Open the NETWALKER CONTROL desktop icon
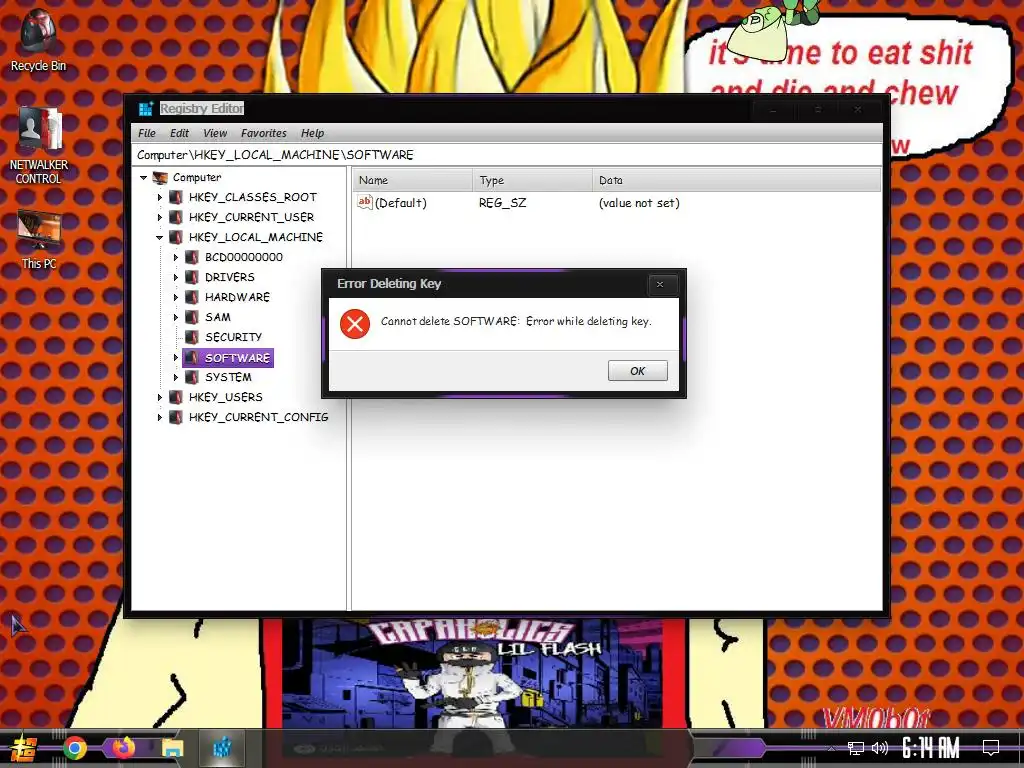The height and width of the screenshot is (768, 1024). 39,145
